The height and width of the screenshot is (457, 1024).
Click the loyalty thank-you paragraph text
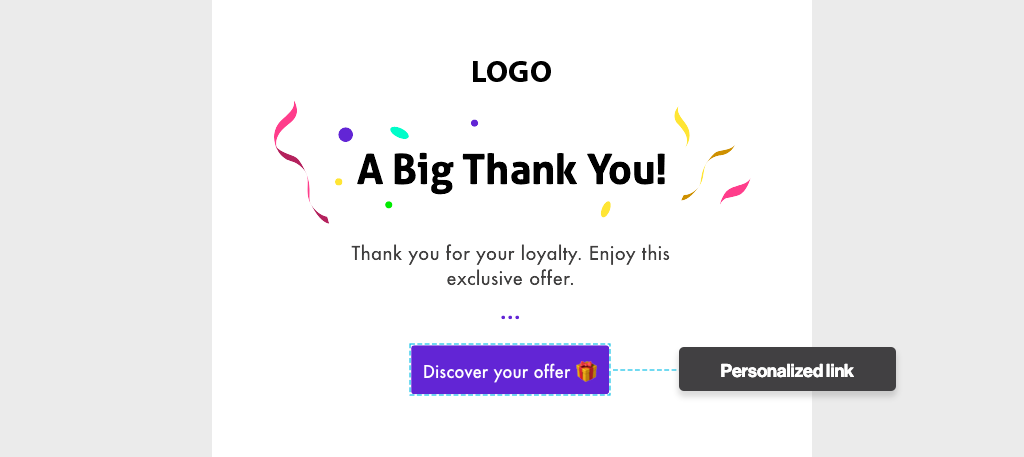[511, 266]
